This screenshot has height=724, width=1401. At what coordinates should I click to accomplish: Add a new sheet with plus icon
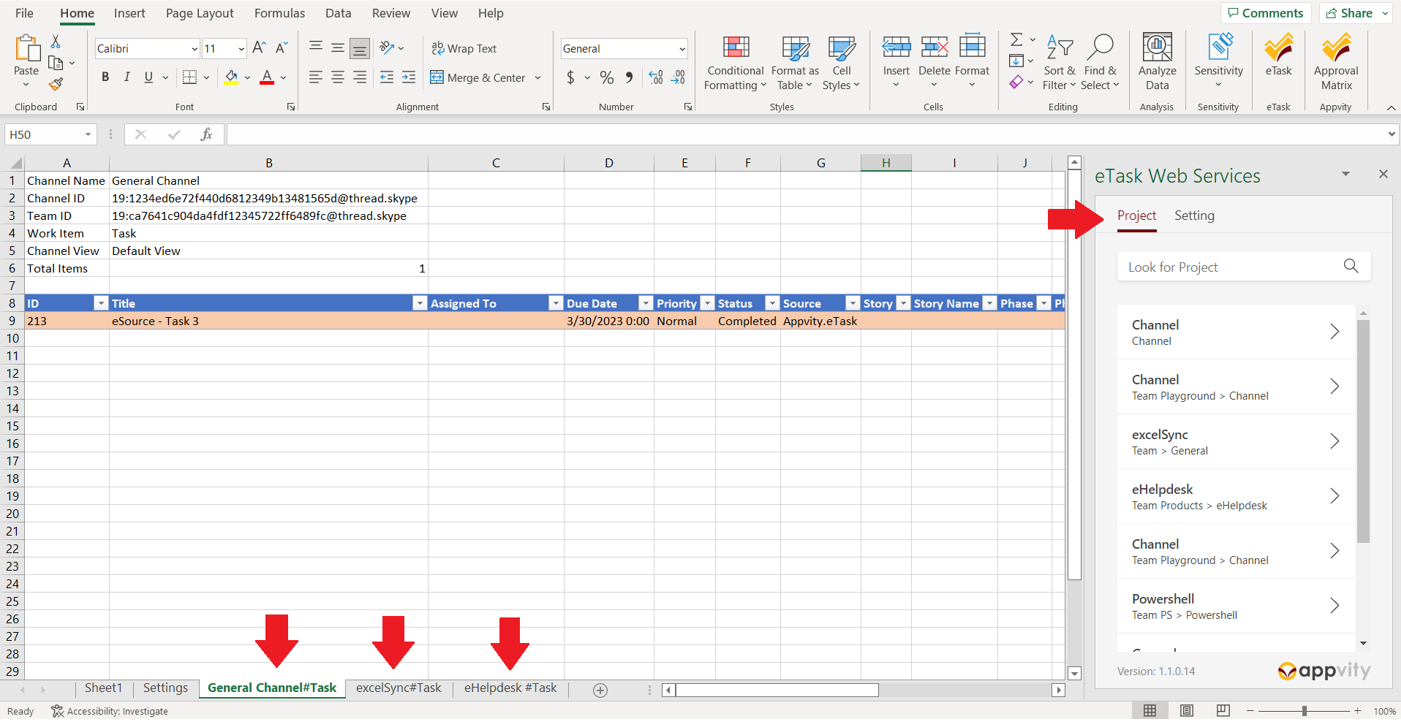click(x=600, y=690)
